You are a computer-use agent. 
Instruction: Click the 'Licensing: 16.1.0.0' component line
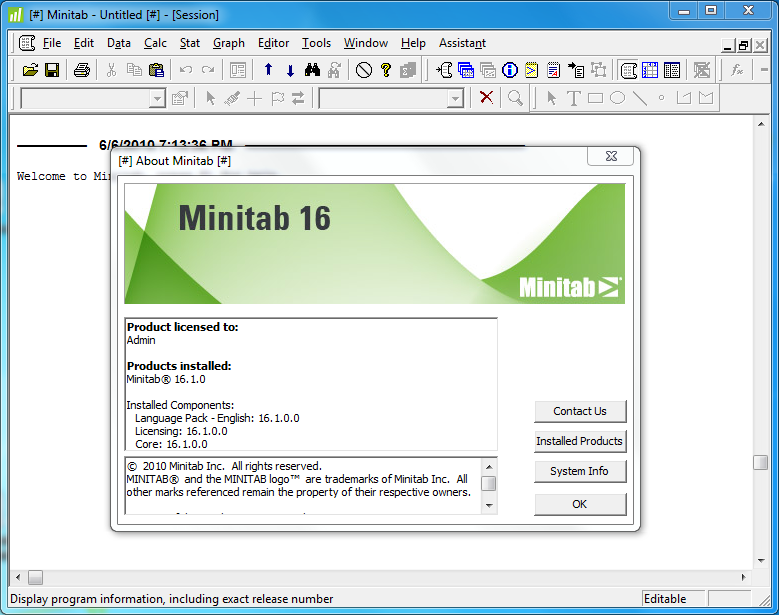(181, 431)
